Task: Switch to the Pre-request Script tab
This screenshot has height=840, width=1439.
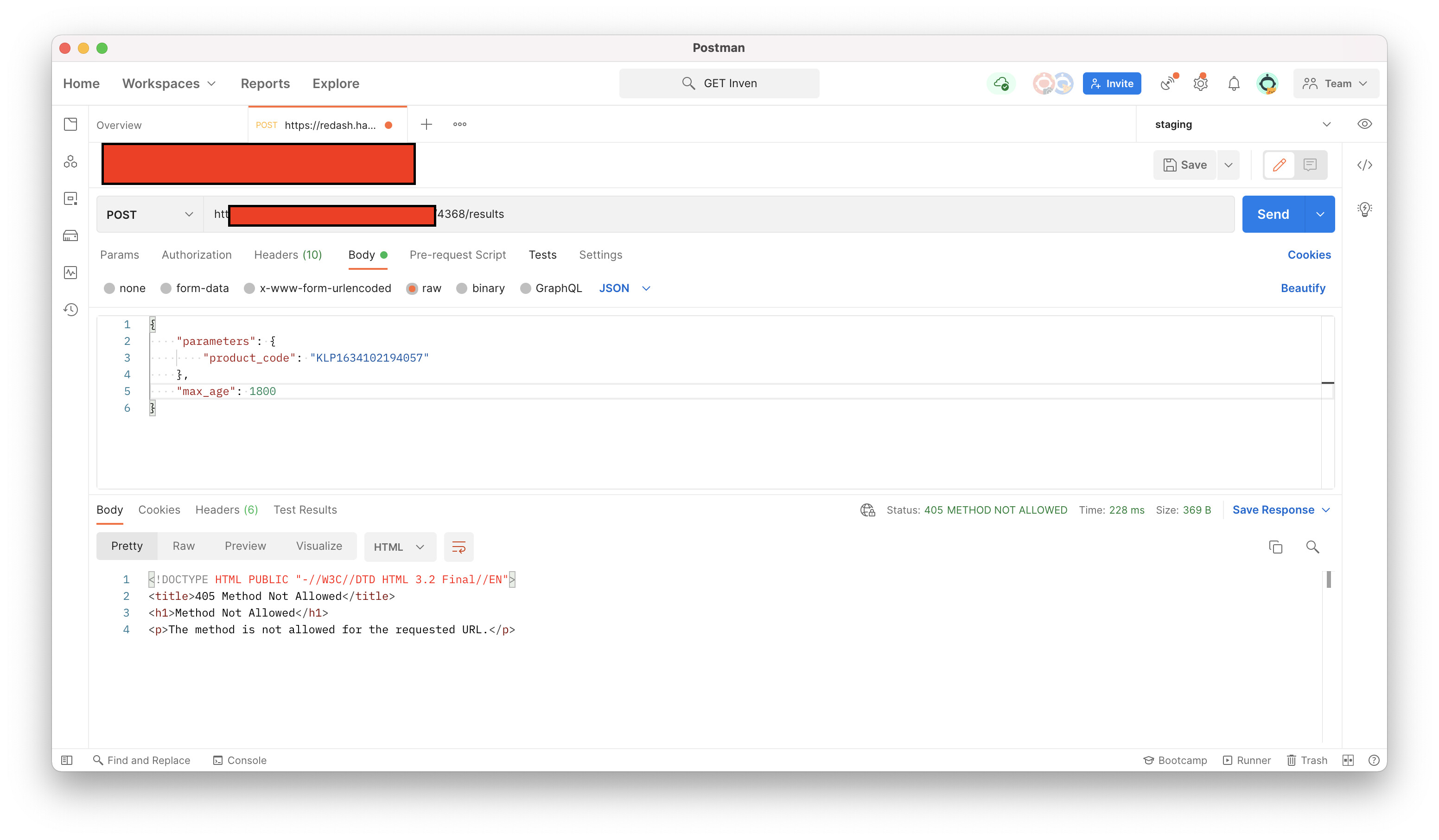Action: click(458, 255)
